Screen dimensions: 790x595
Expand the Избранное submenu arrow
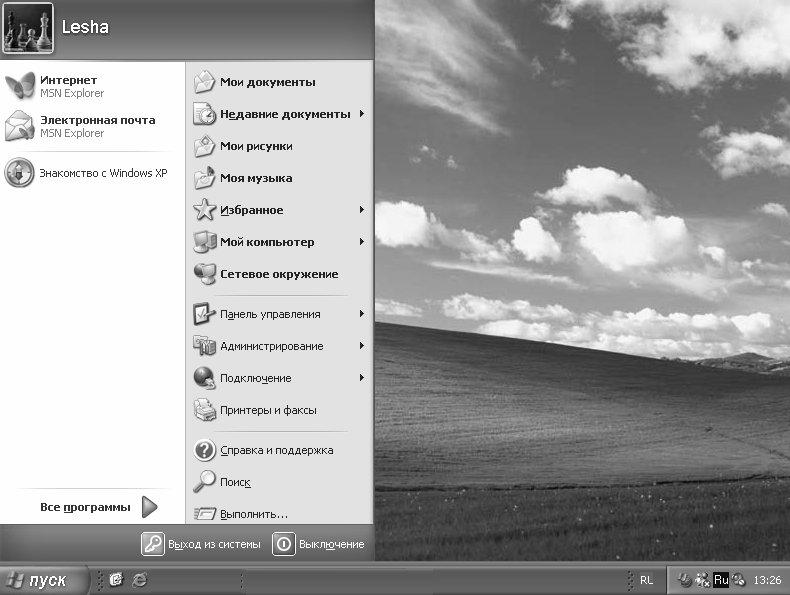[361, 210]
